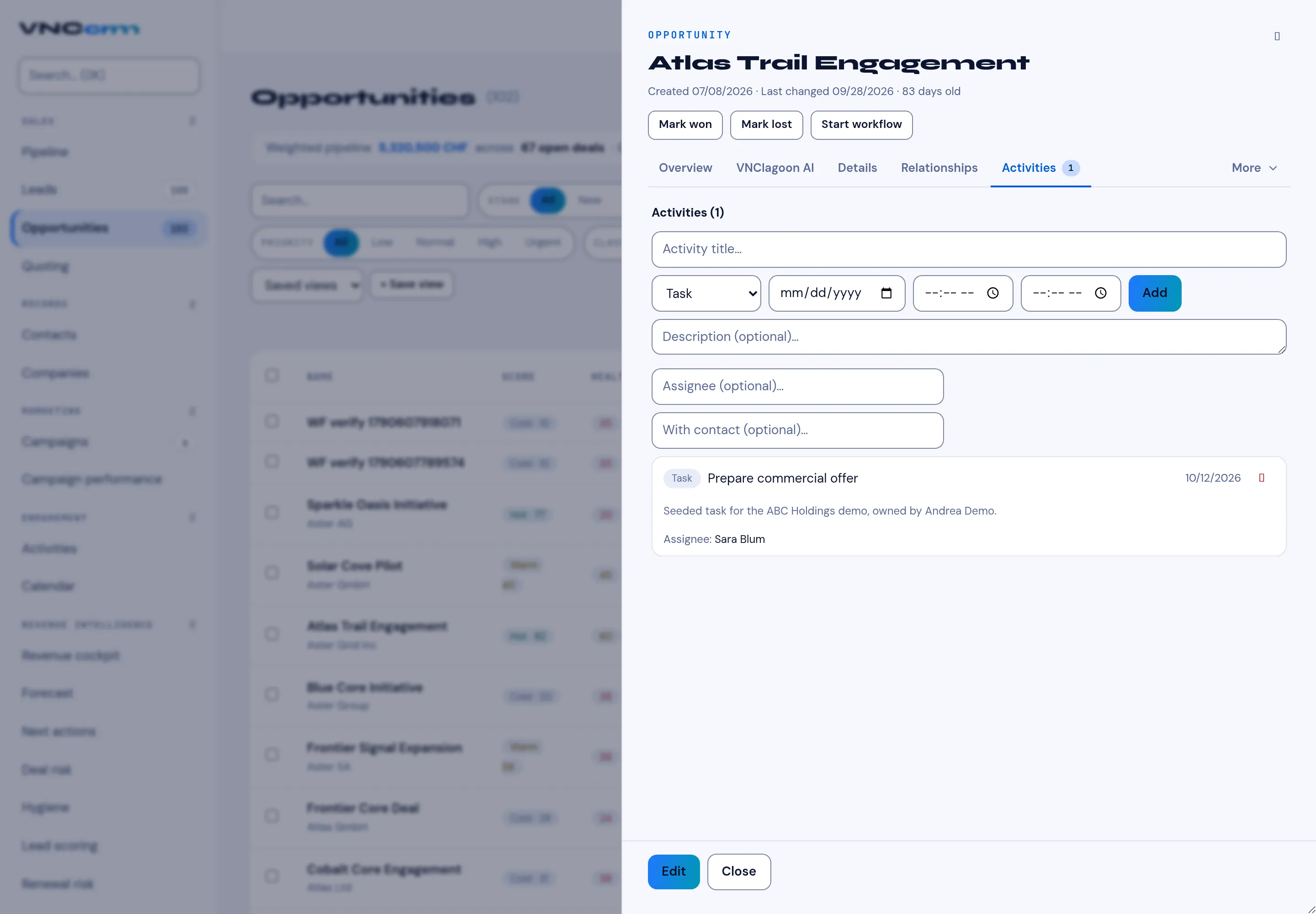Switch to the Overview tab
The height and width of the screenshot is (914, 1316).
click(x=685, y=168)
